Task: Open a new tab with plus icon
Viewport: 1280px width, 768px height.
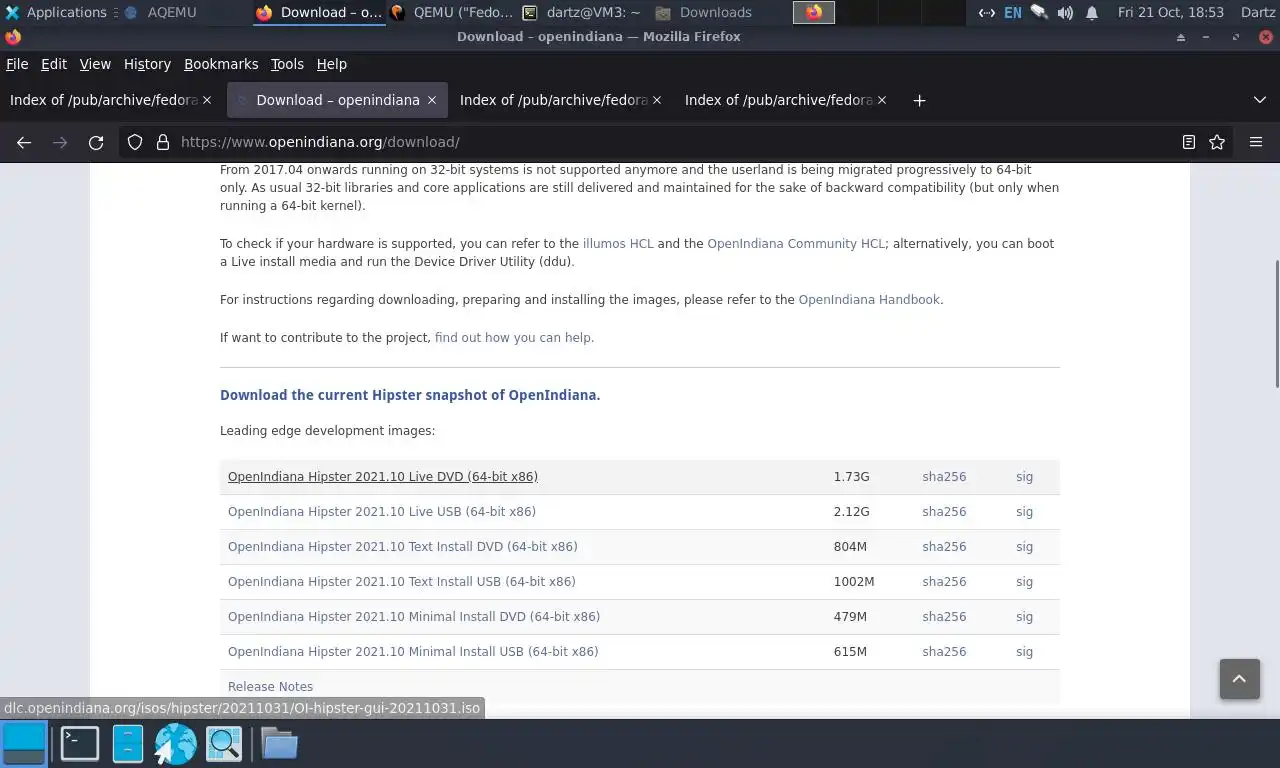Action: 919,100
